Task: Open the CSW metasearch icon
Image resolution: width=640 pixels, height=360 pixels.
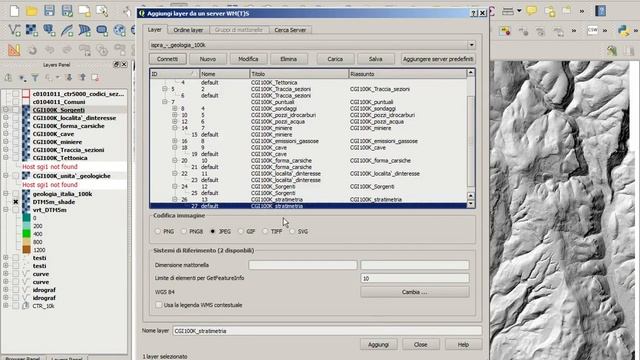Action: coord(592,30)
